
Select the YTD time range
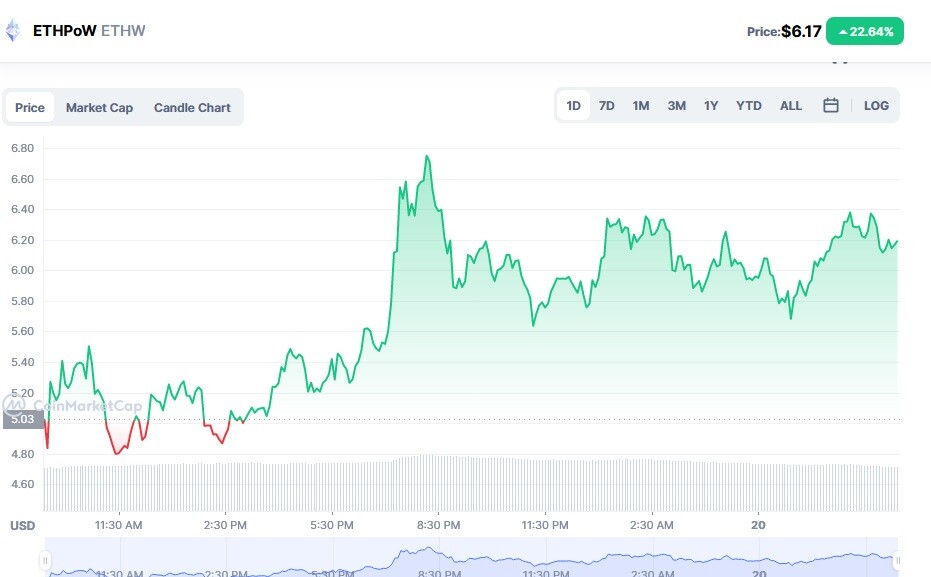tap(749, 106)
